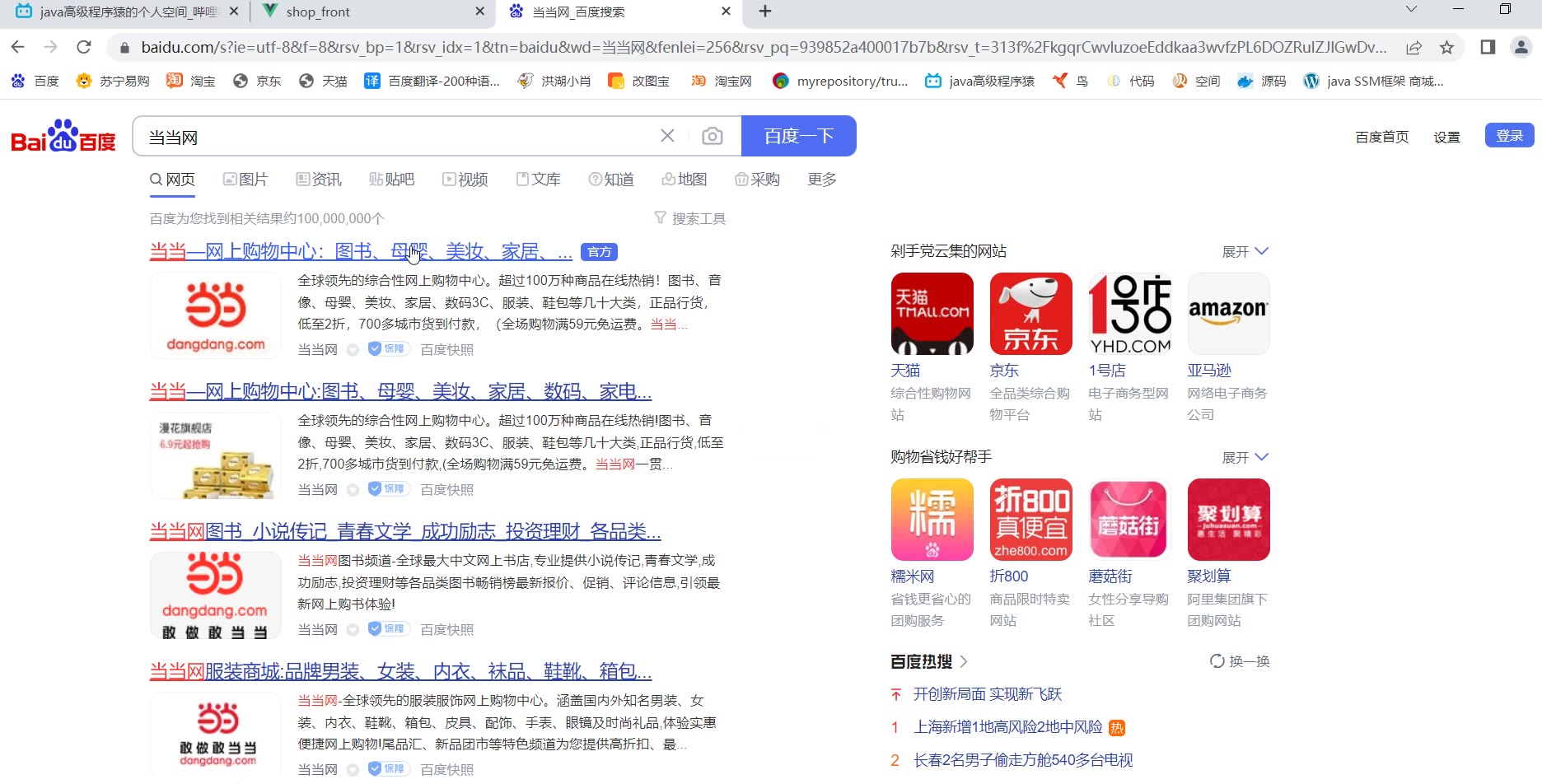1542x784 pixels.
Task: Open 蘑菇街 app icon
Action: (1129, 520)
